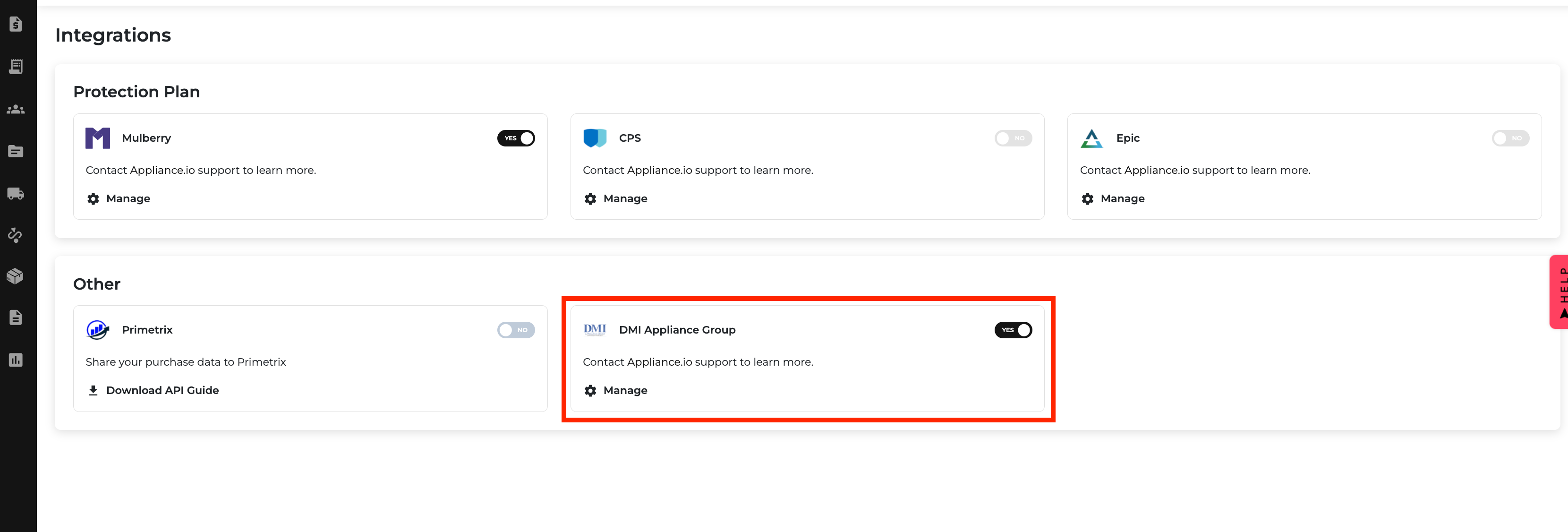Click the support contact text in CPS card
Viewport: 1568px width, 532px height.
point(698,171)
